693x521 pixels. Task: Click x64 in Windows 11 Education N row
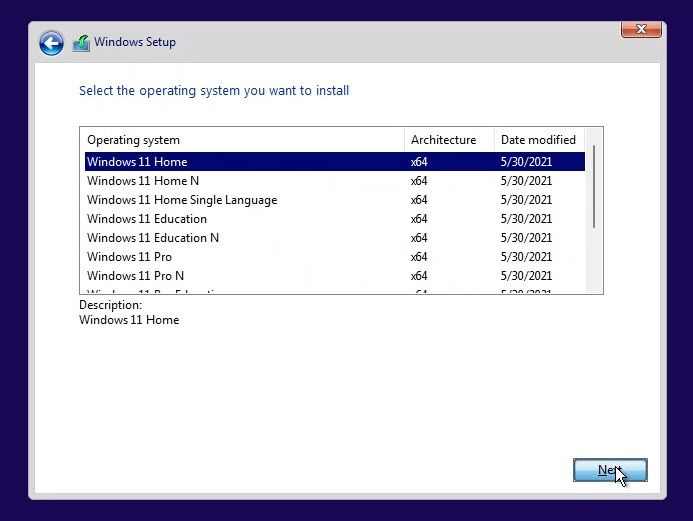click(x=419, y=238)
